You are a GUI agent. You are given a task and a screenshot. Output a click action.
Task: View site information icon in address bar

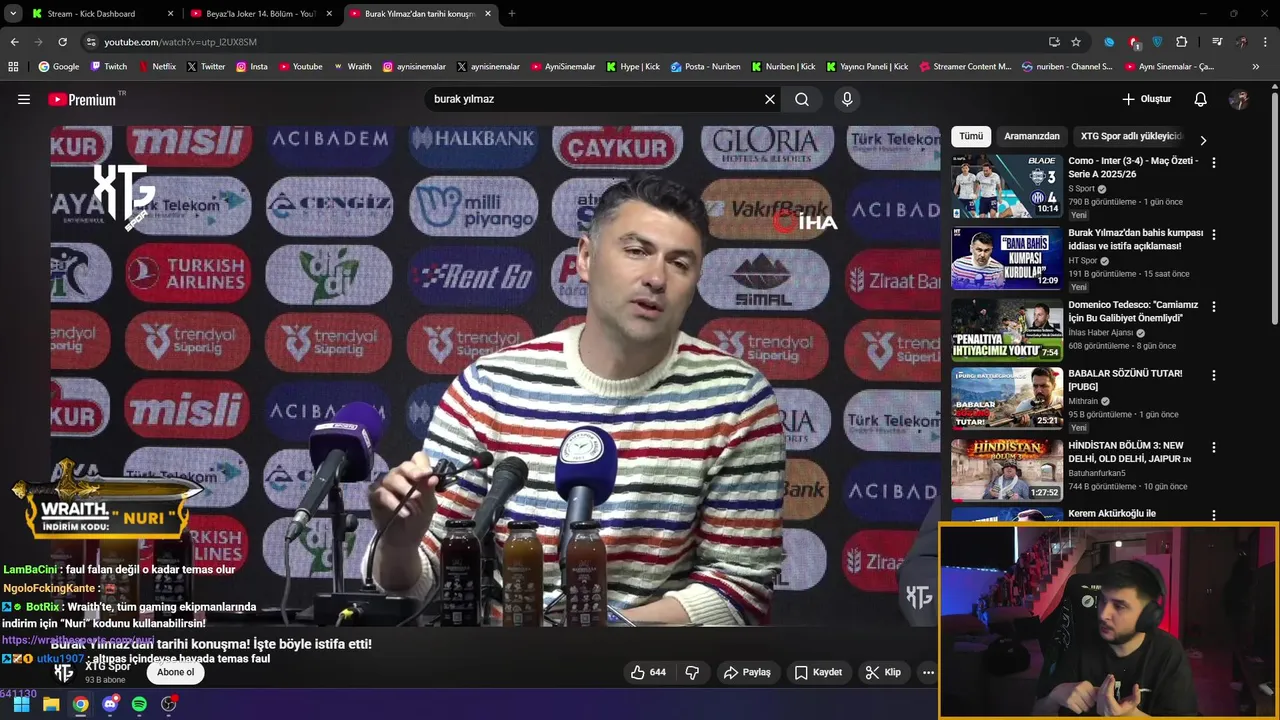pos(91,42)
